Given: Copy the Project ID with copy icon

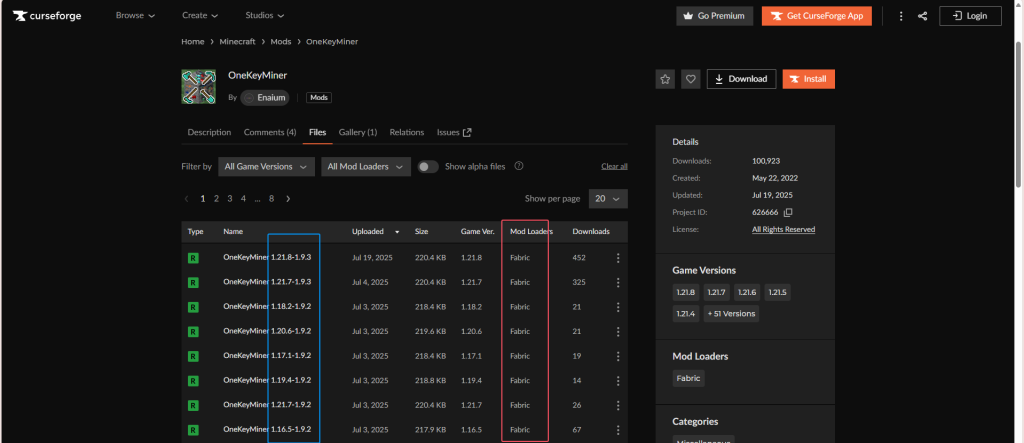Looking at the screenshot, I should (x=788, y=212).
